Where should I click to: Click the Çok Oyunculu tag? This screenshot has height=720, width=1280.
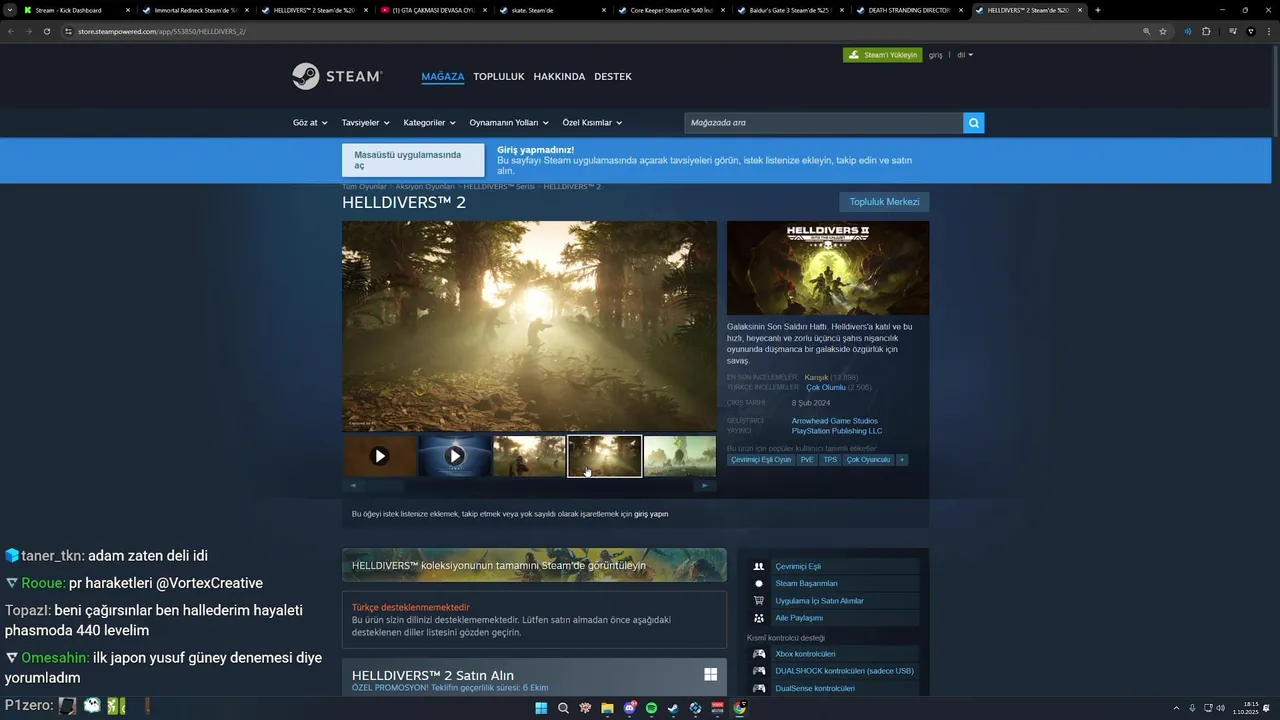[868, 460]
